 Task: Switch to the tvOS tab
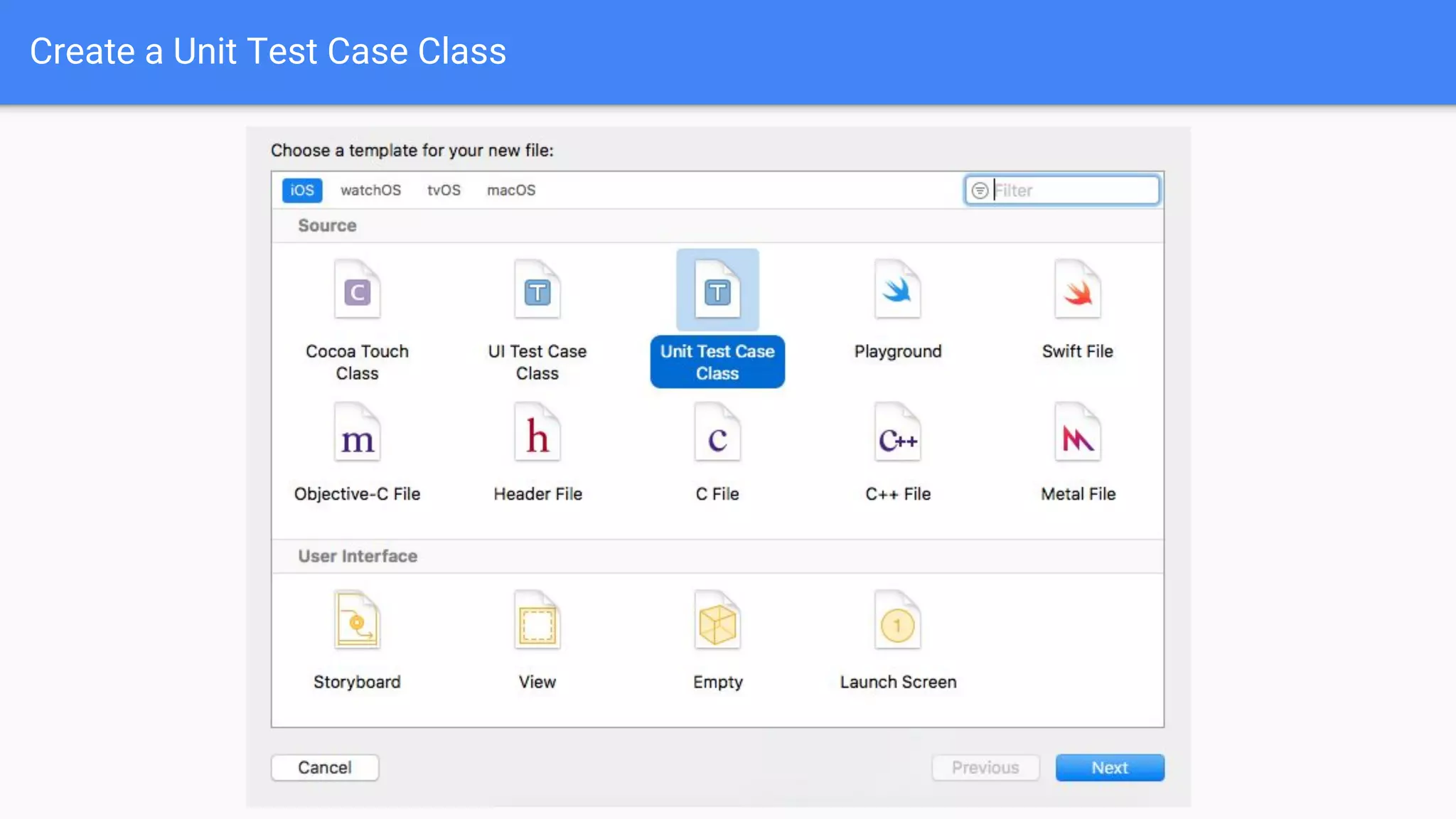click(x=444, y=191)
